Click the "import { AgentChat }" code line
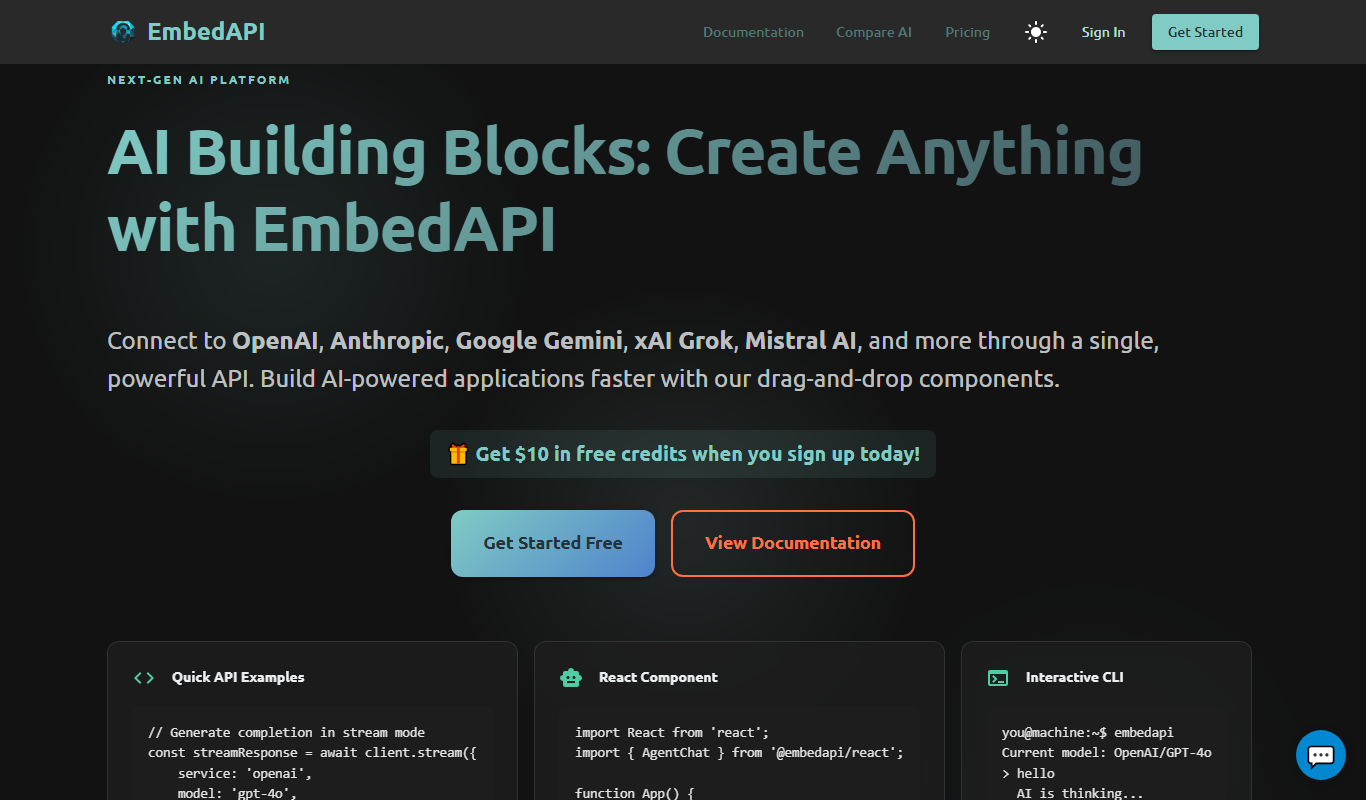The height and width of the screenshot is (800, 1366). (739, 752)
